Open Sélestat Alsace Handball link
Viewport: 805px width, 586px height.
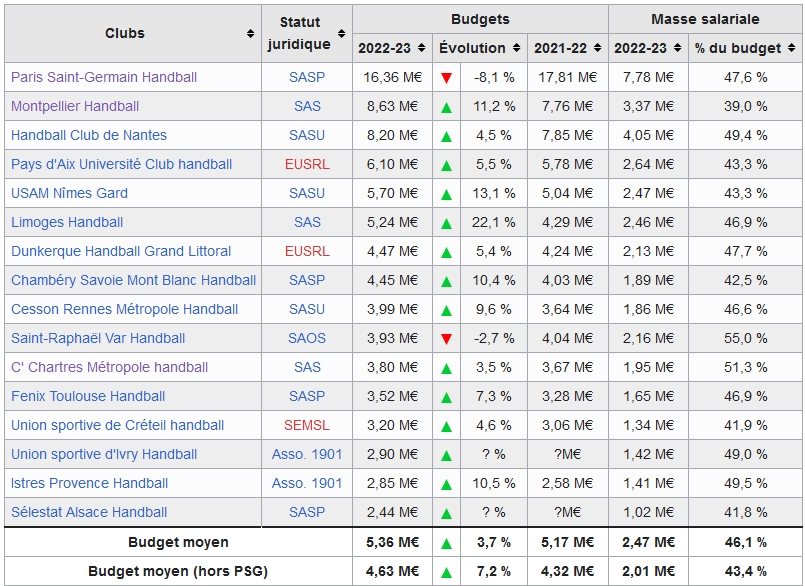[x=89, y=512]
